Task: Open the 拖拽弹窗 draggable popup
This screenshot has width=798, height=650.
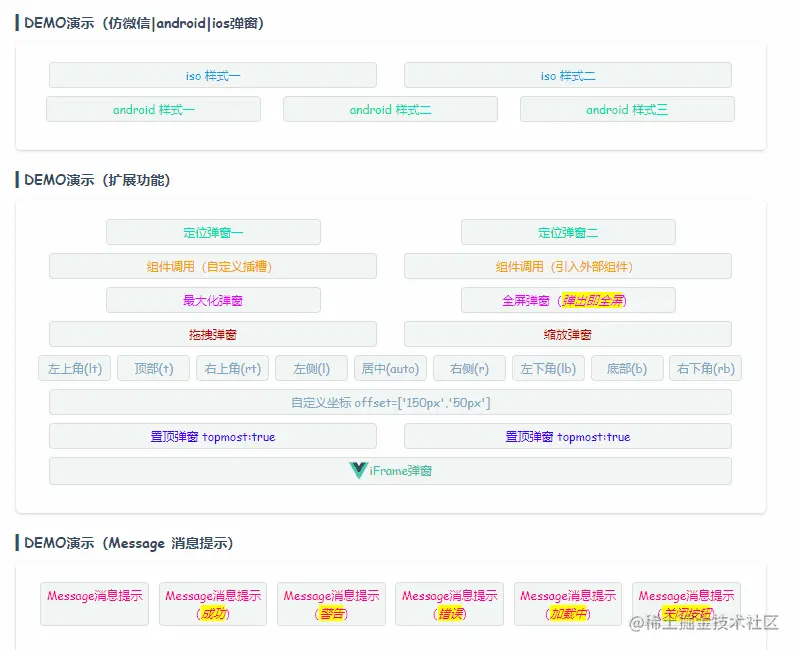Action: pyautogui.click(x=213, y=334)
